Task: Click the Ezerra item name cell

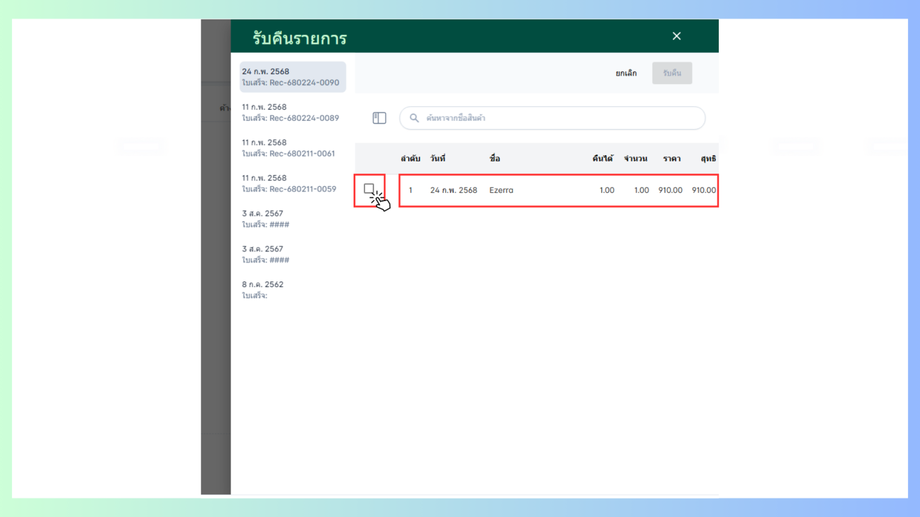Action: click(501, 190)
